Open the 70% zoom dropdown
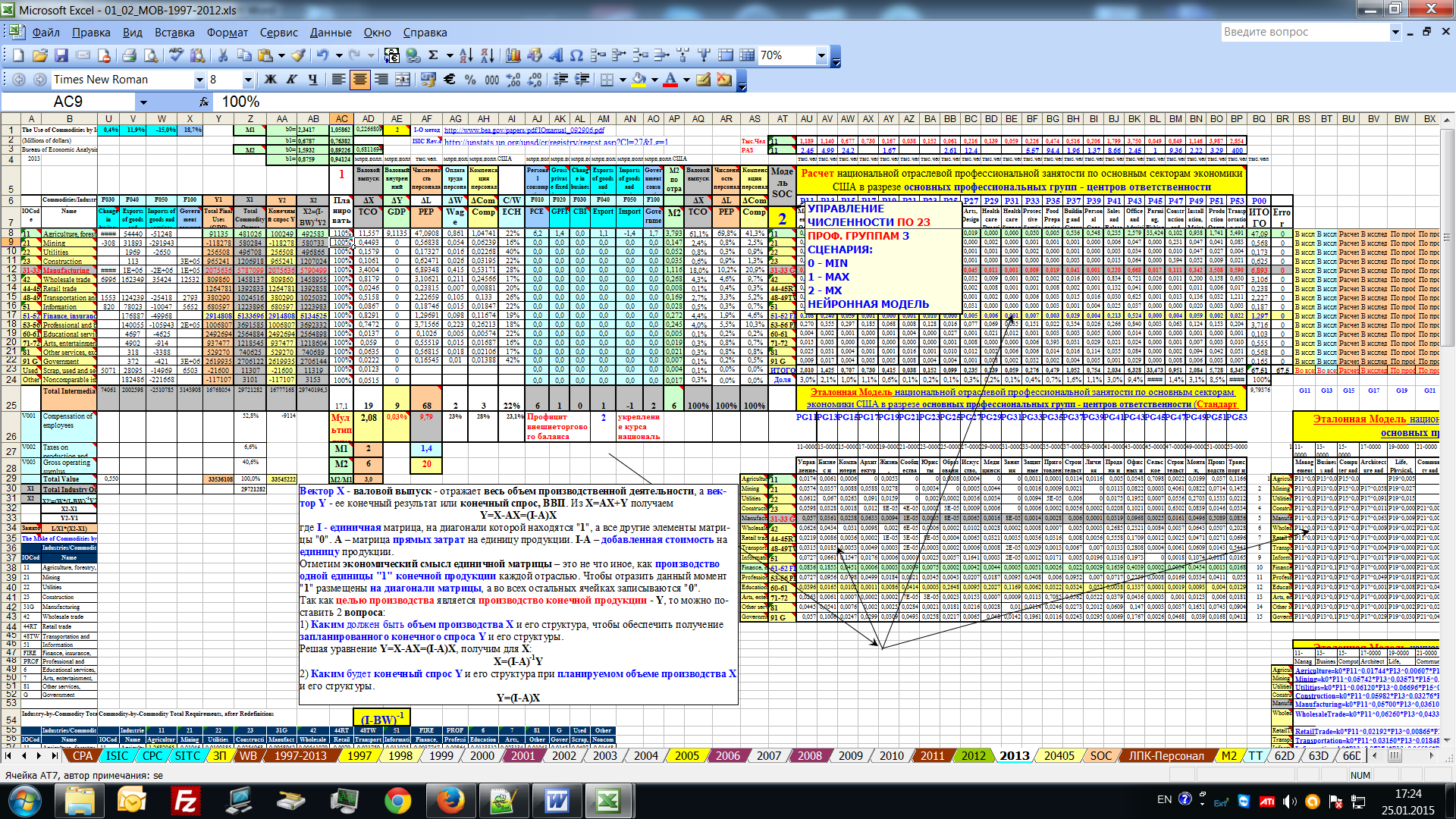The image size is (1456, 819). 821,55
